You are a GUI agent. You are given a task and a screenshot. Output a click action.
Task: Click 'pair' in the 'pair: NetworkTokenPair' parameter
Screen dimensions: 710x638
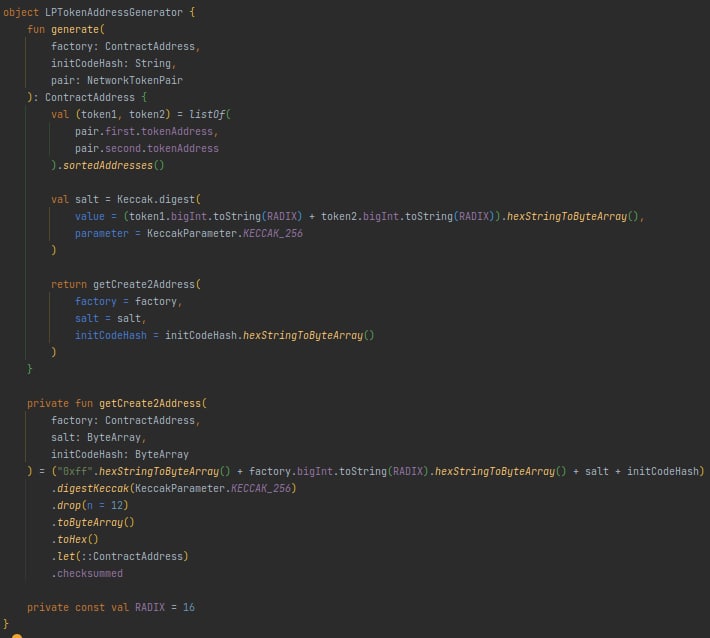point(63,80)
